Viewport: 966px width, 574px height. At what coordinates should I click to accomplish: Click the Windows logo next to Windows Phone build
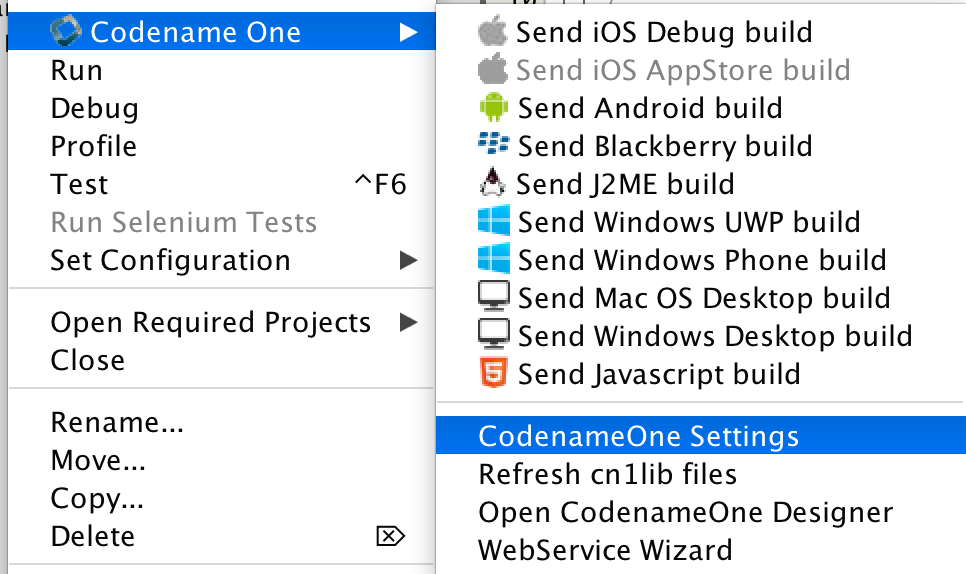coord(493,260)
